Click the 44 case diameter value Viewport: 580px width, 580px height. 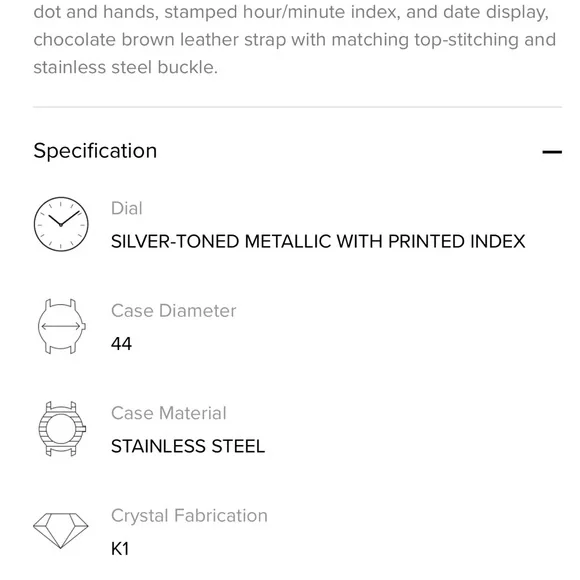[x=121, y=344]
